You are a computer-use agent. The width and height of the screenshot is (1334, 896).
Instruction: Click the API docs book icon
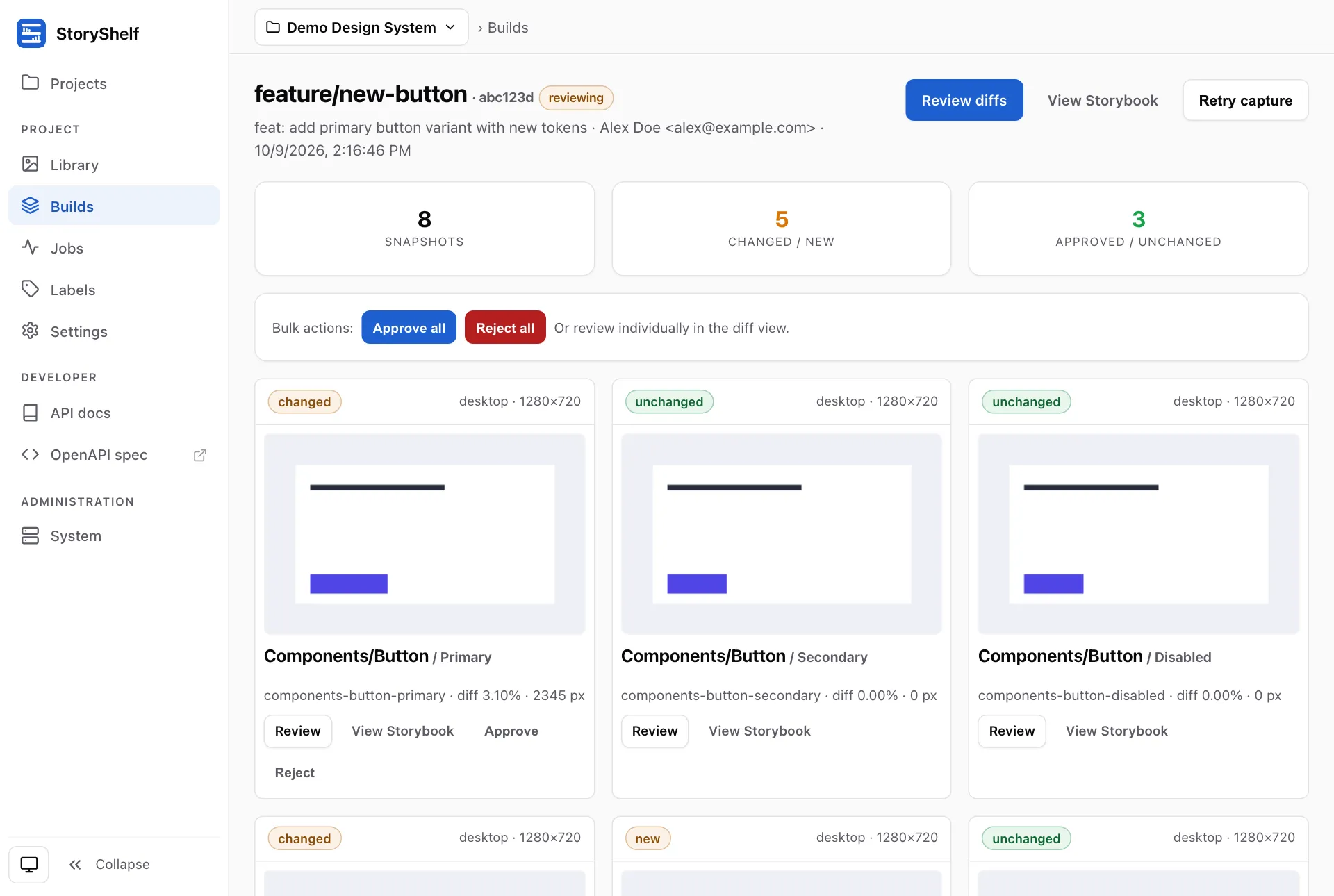pos(30,413)
